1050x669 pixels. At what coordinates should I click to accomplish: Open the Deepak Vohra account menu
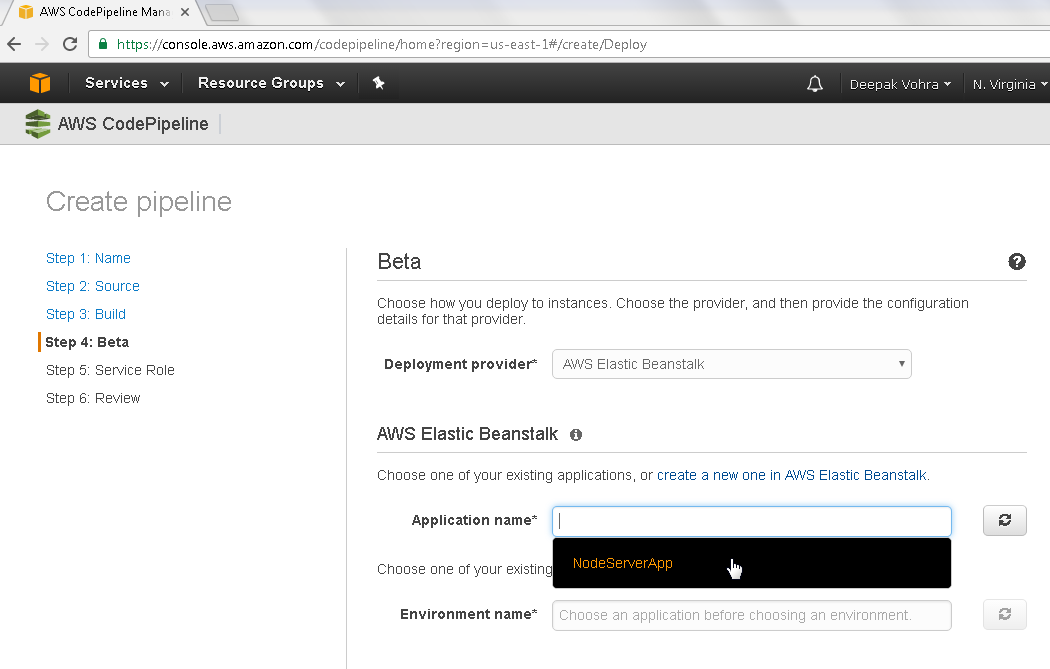(x=900, y=84)
